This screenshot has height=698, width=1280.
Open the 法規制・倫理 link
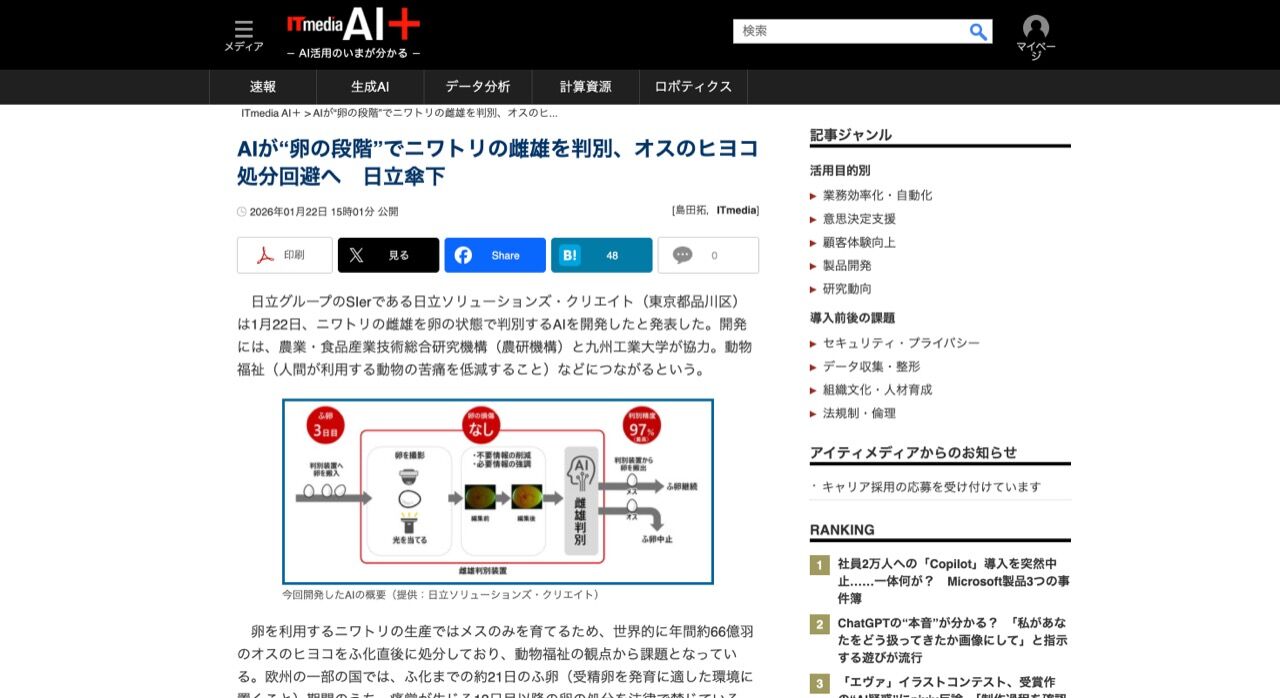(x=859, y=413)
